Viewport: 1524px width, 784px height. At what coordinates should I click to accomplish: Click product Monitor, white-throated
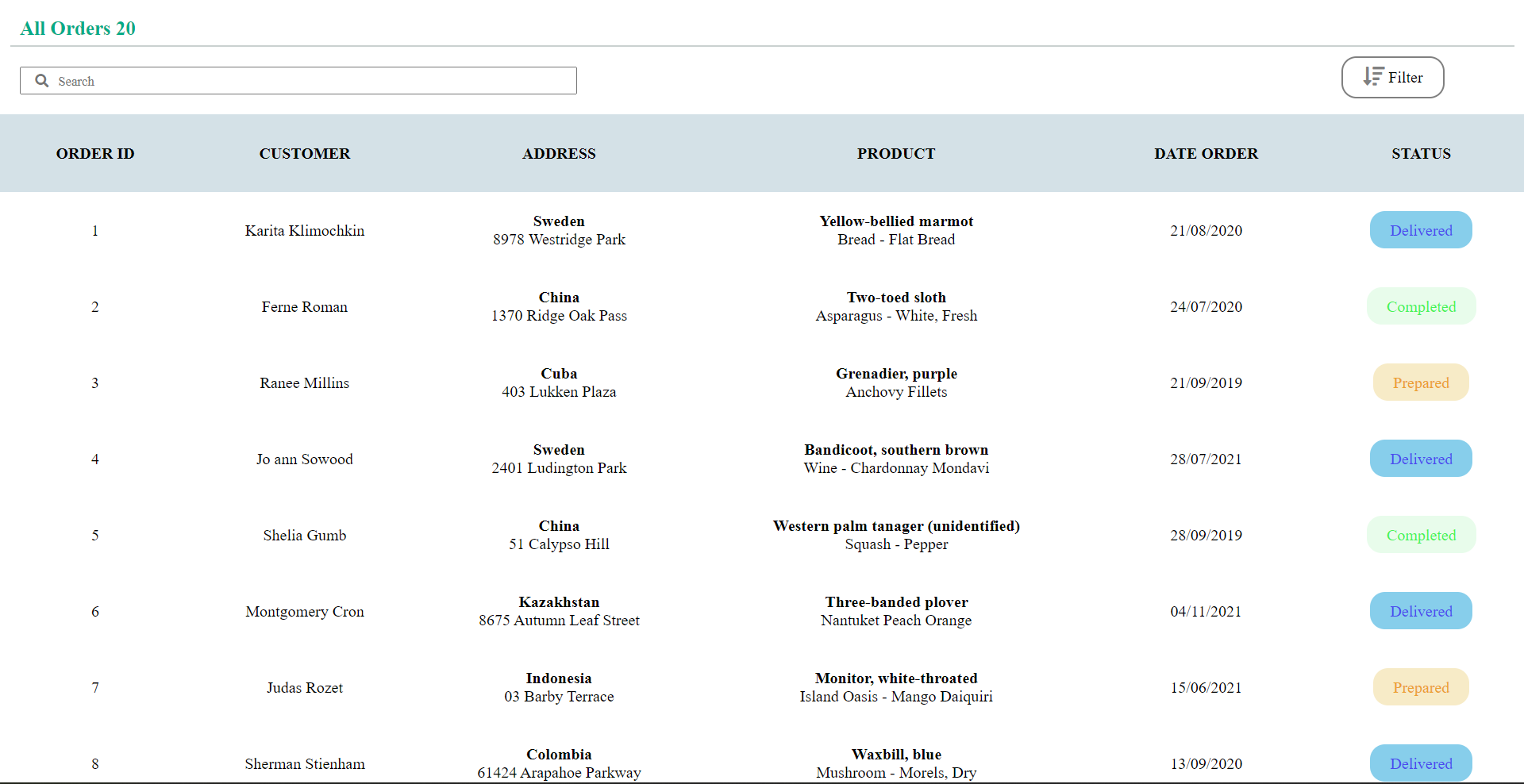click(896, 678)
